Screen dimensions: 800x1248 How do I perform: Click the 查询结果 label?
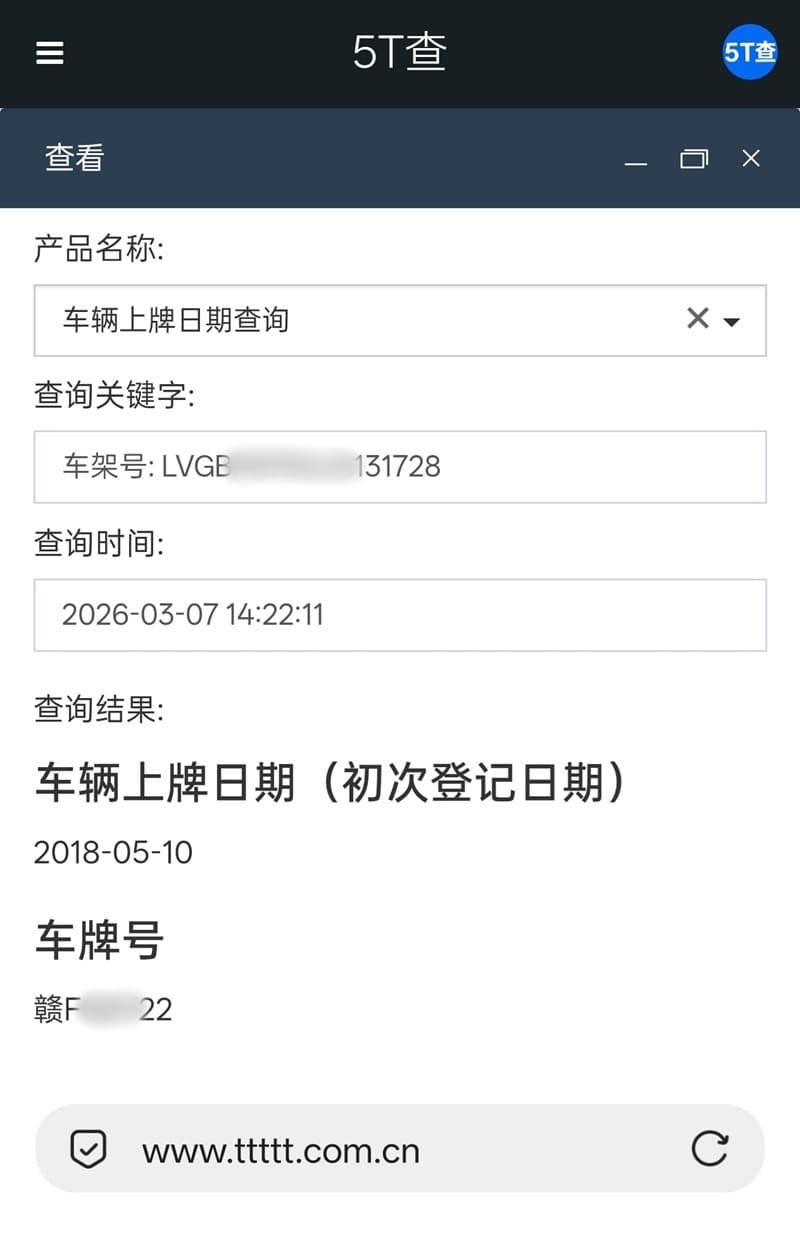98,710
